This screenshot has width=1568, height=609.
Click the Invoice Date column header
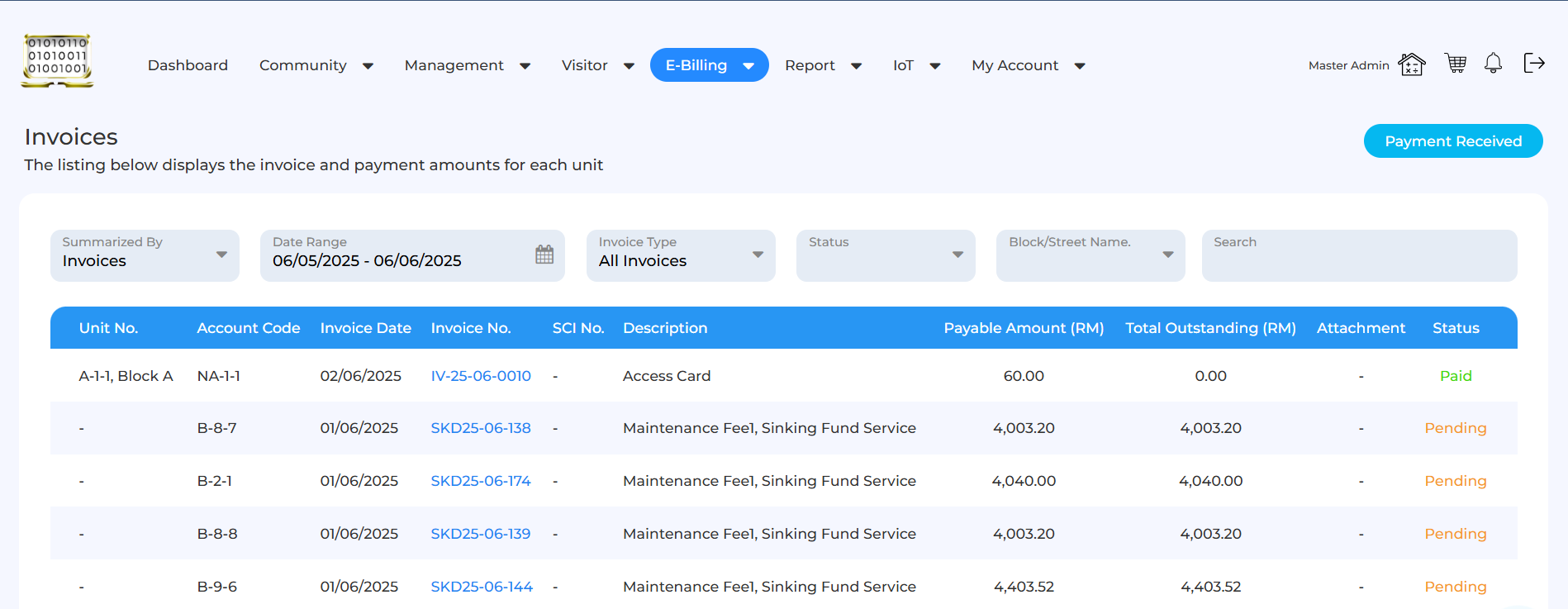tap(365, 328)
